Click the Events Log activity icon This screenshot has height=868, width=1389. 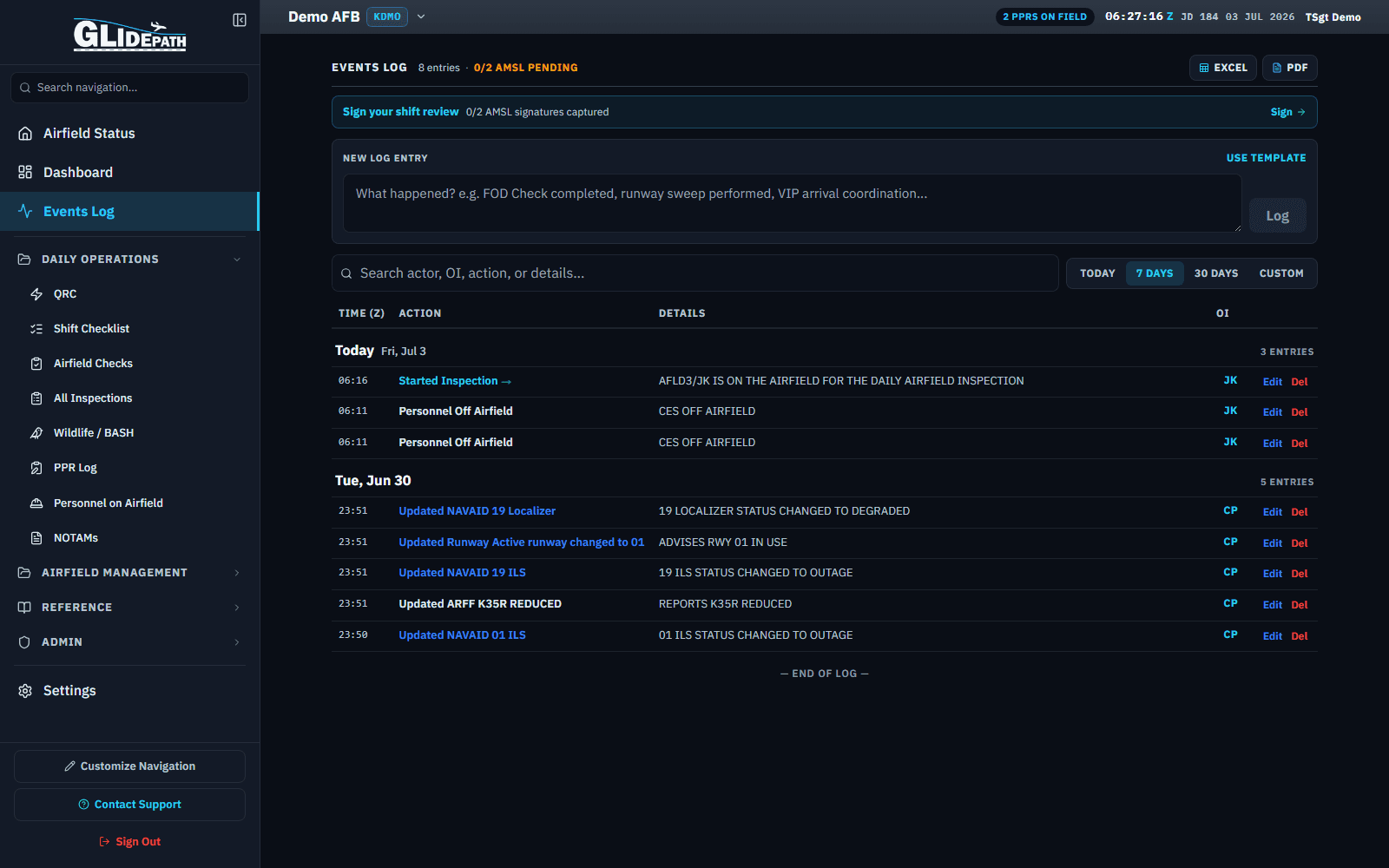point(25,212)
